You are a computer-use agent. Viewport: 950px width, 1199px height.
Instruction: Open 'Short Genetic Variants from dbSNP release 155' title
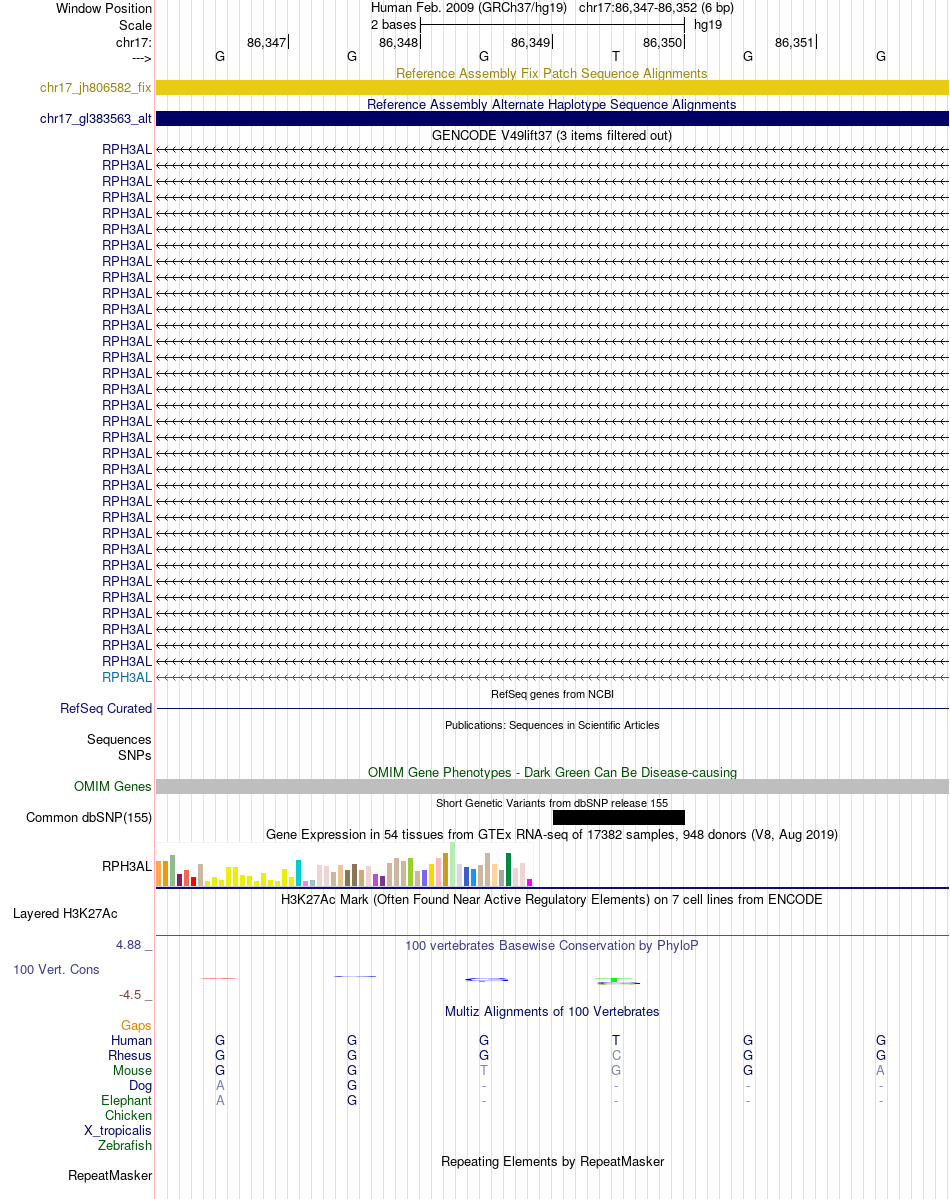pyautogui.click(x=551, y=803)
